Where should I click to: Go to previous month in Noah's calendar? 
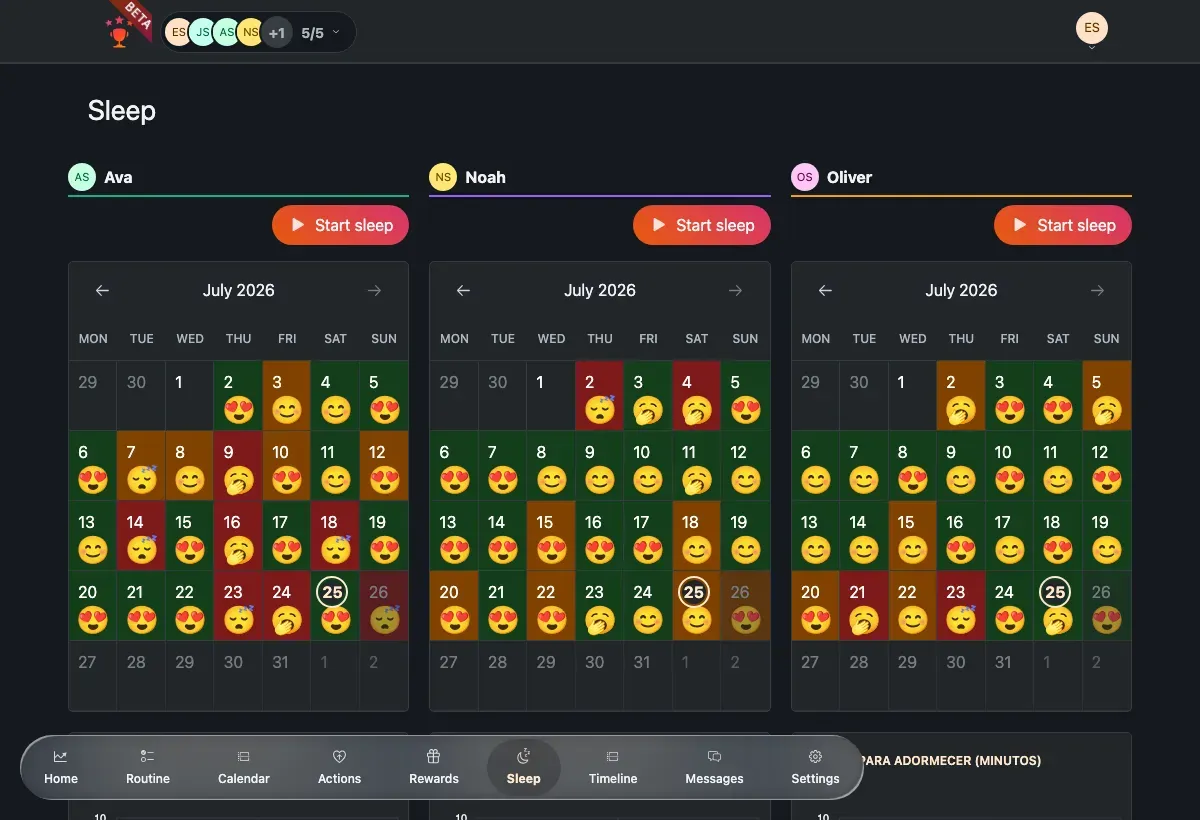click(463, 290)
